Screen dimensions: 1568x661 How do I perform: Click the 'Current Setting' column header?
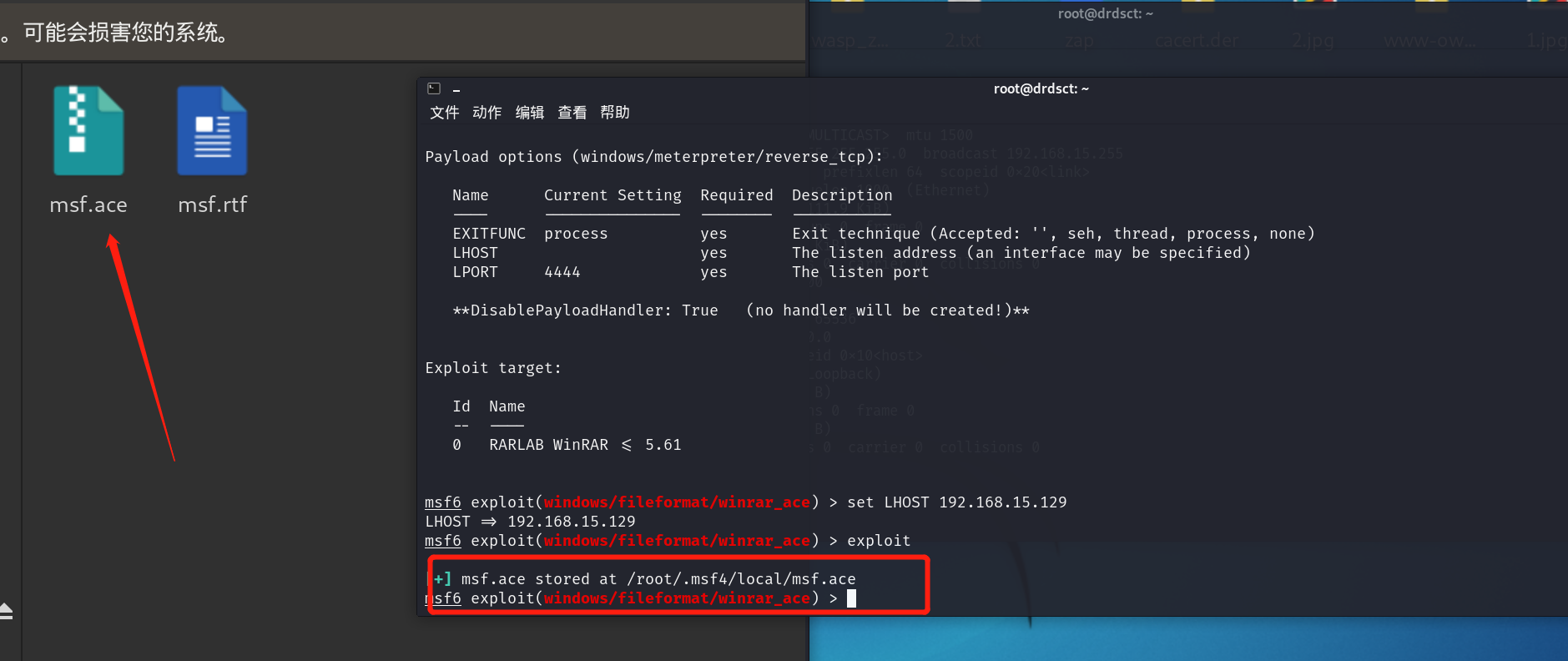click(613, 195)
